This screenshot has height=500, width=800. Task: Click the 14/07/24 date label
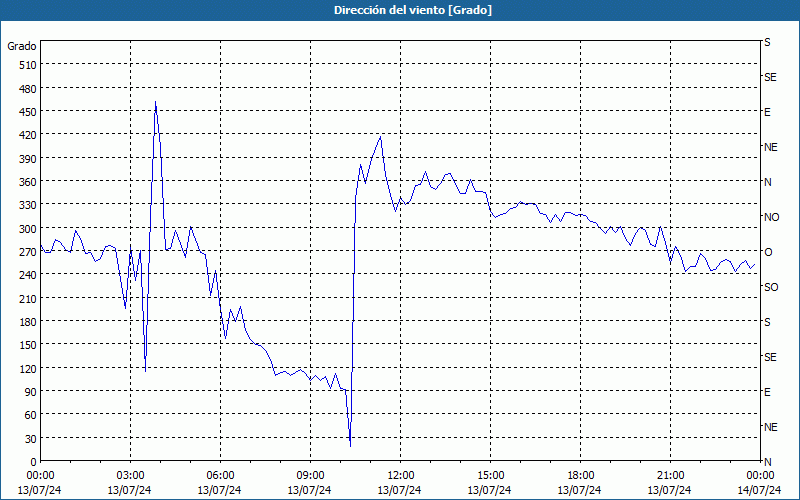(759, 490)
